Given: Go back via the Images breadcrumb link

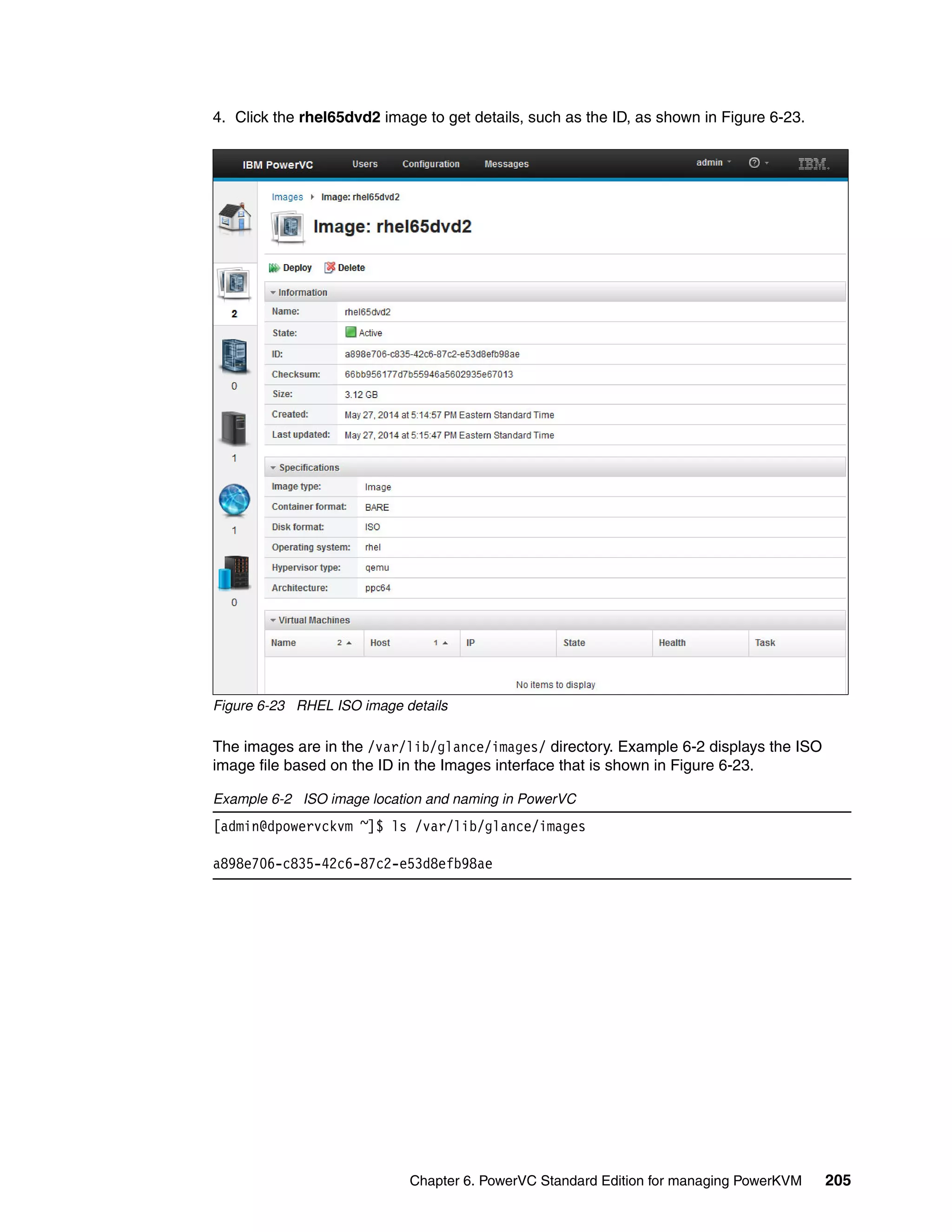Looking at the screenshot, I should (287, 197).
